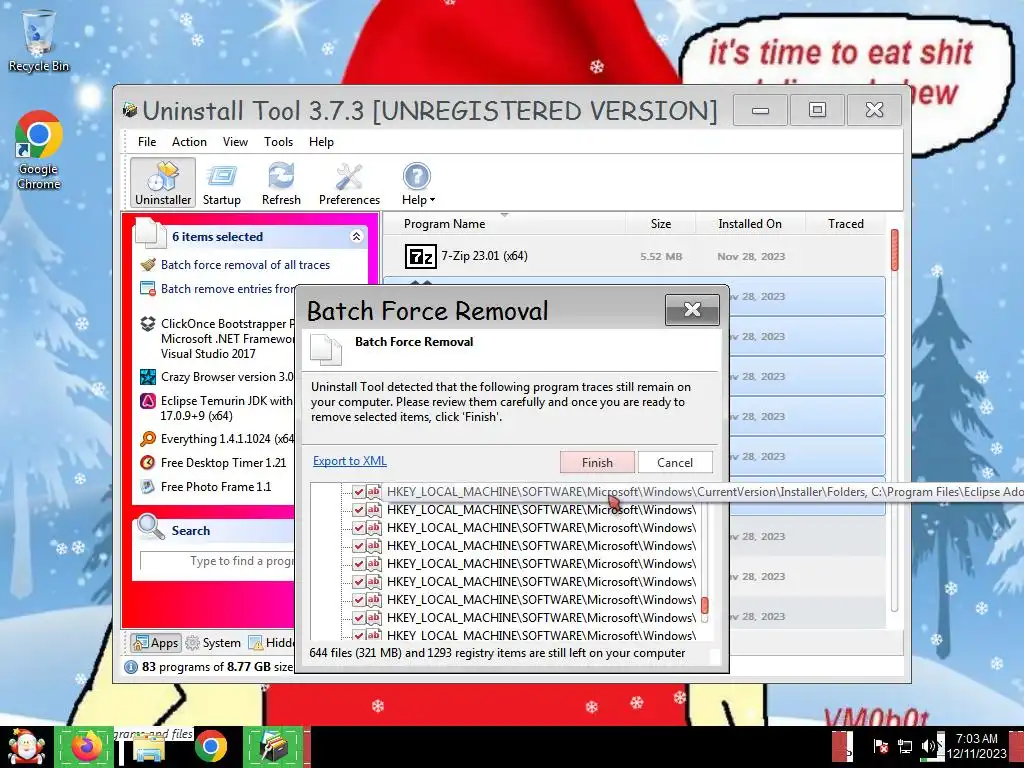Toggle the checkbox on the bottom cut-off registry row

click(x=359, y=635)
